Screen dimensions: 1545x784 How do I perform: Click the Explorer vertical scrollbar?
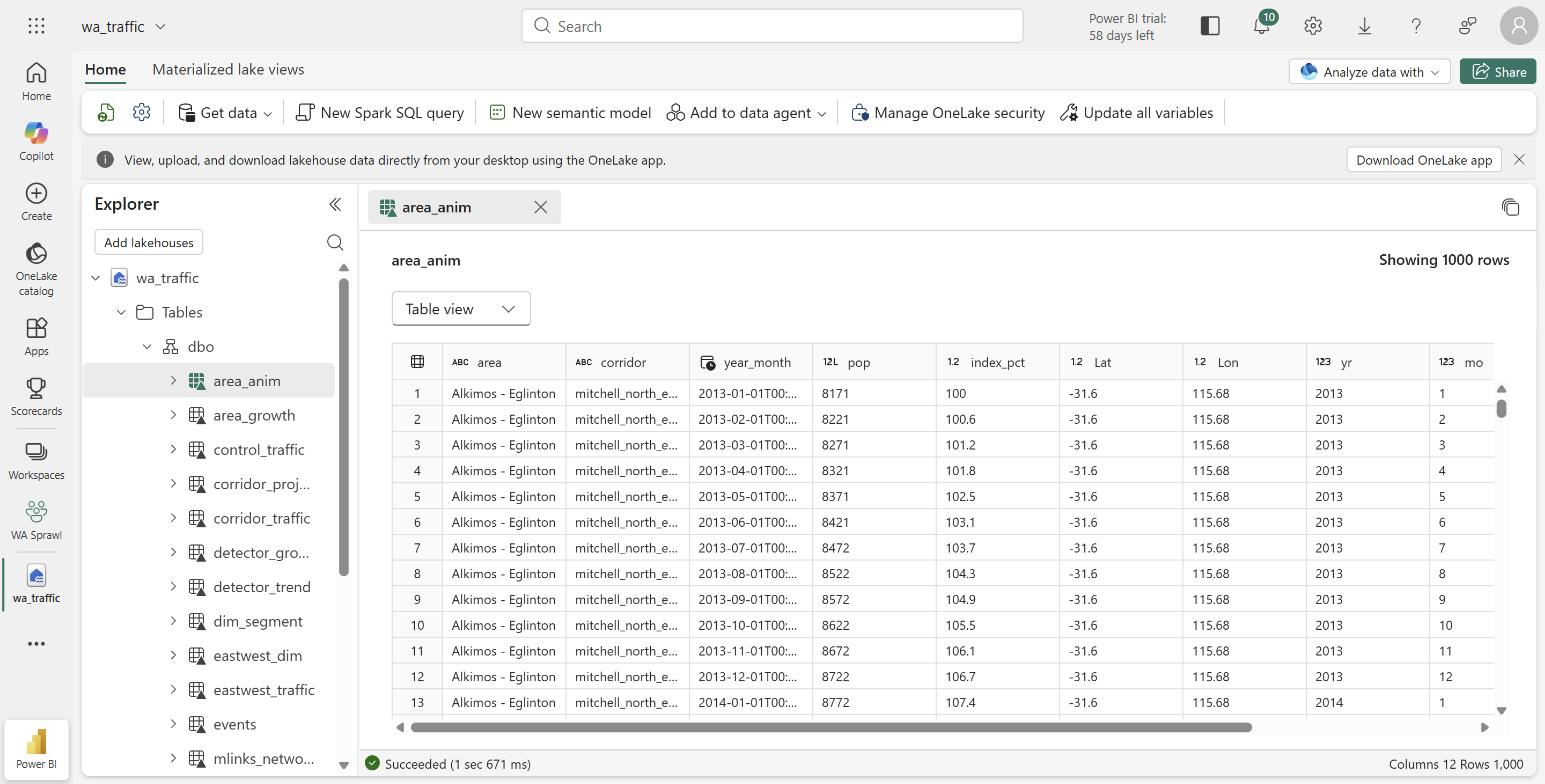(x=344, y=427)
